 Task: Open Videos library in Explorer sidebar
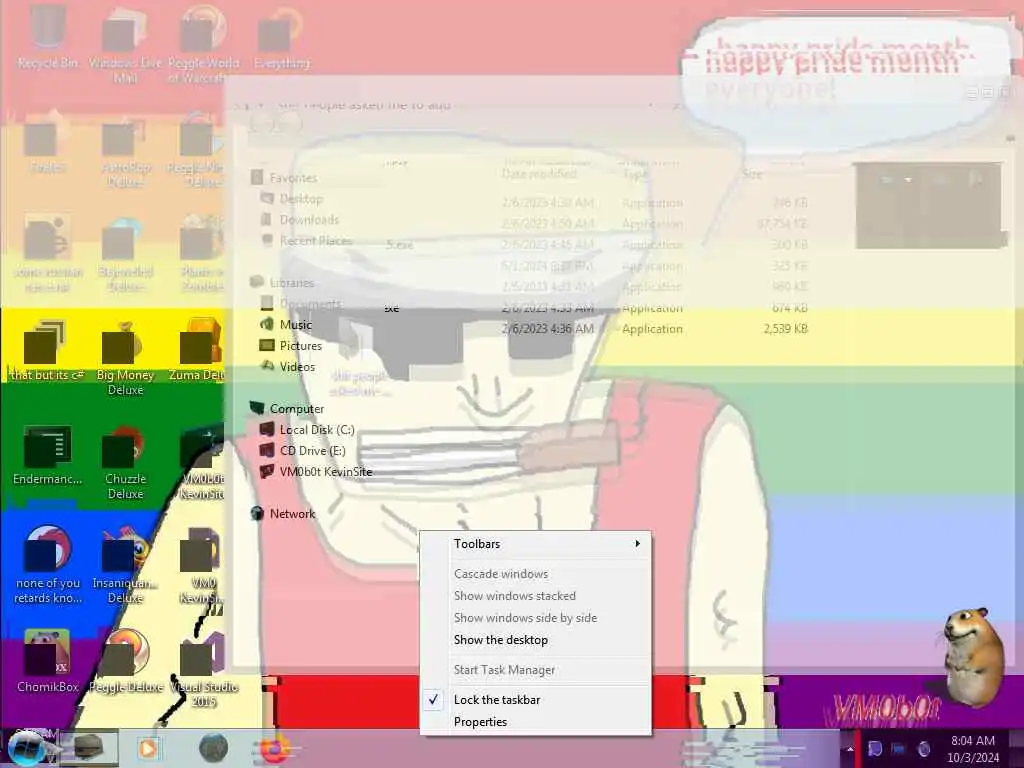point(288,366)
